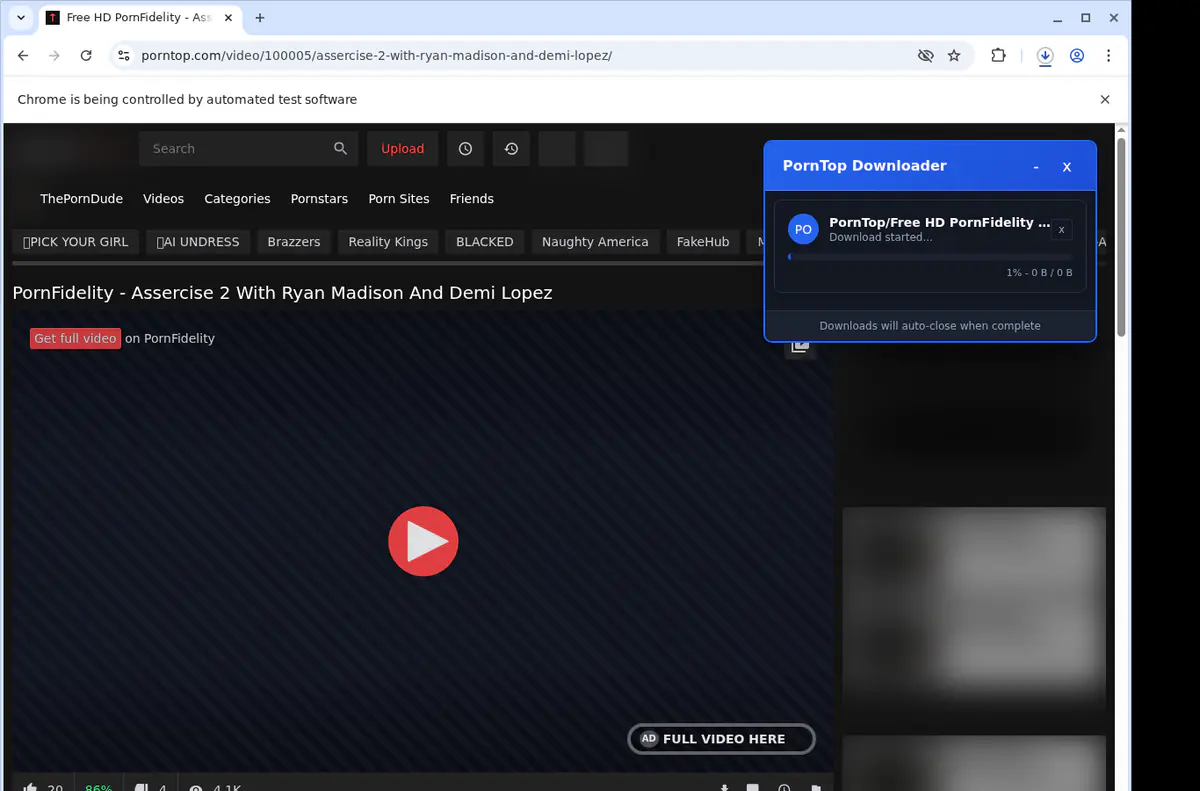Open the Porn Sites nav item
The width and height of the screenshot is (1200, 791).
coord(399,199)
